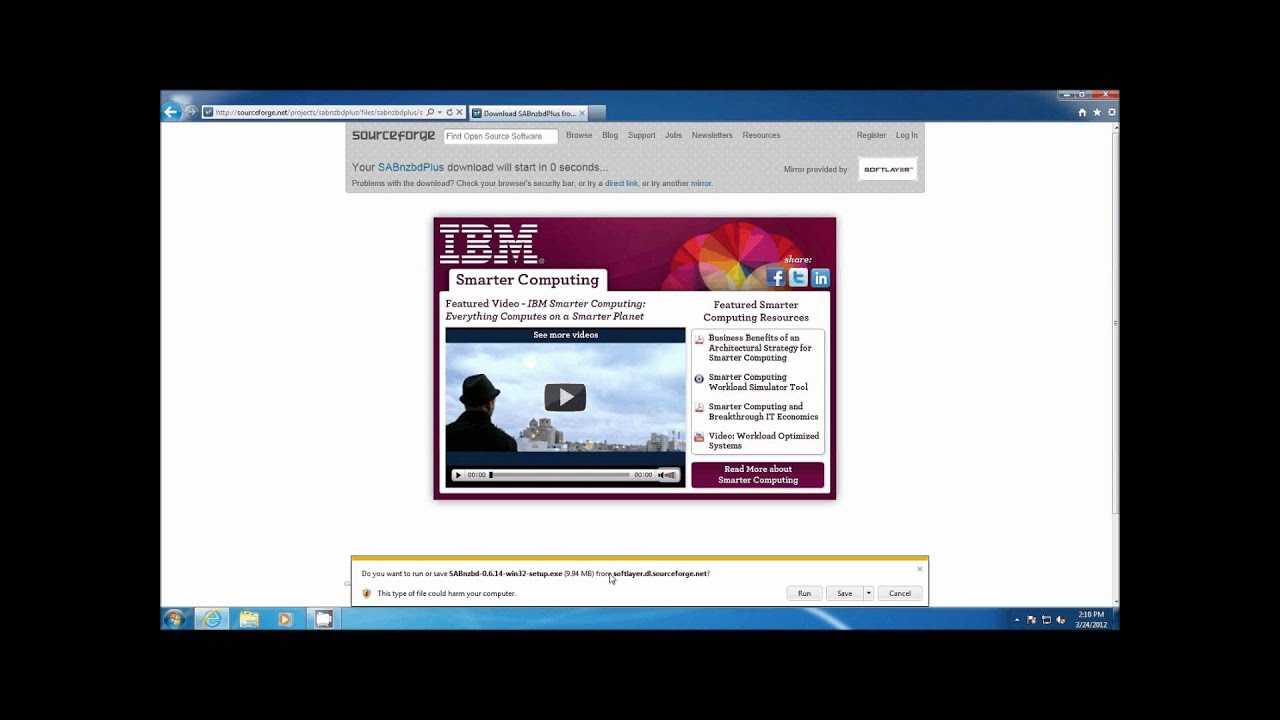Open Windows Explorer folder on taskbar
Screen dimensions: 1280x720
pyautogui.click(x=249, y=619)
